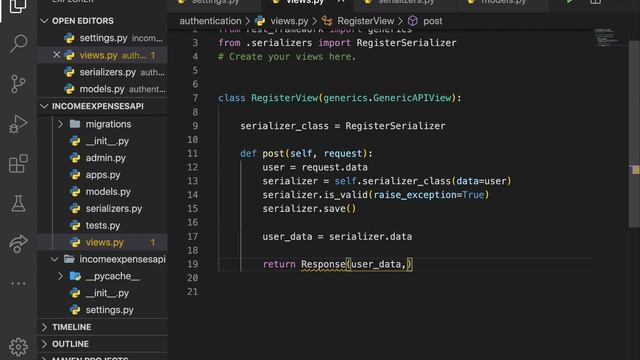Open views.py in the file tree
This screenshot has width=640, height=360.
pyautogui.click(x=102, y=242)
